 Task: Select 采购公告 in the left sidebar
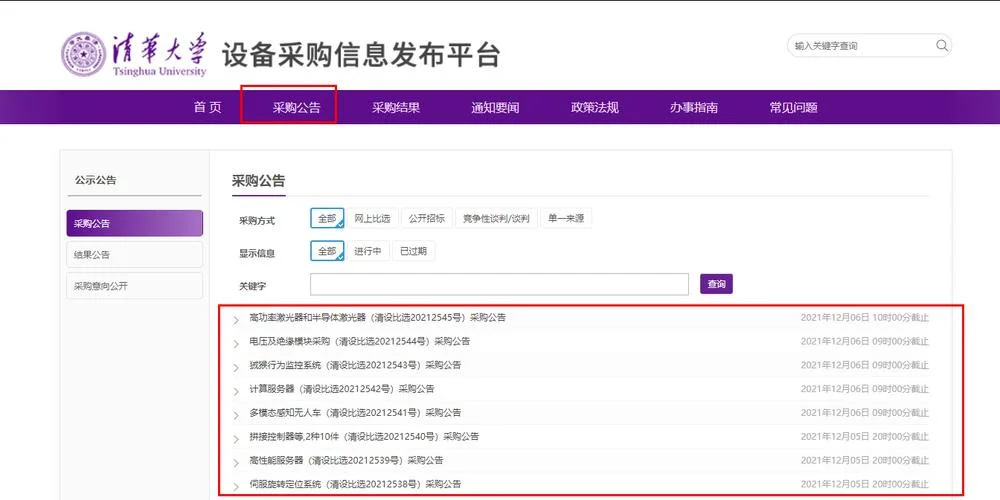click(x=135, y=223)
